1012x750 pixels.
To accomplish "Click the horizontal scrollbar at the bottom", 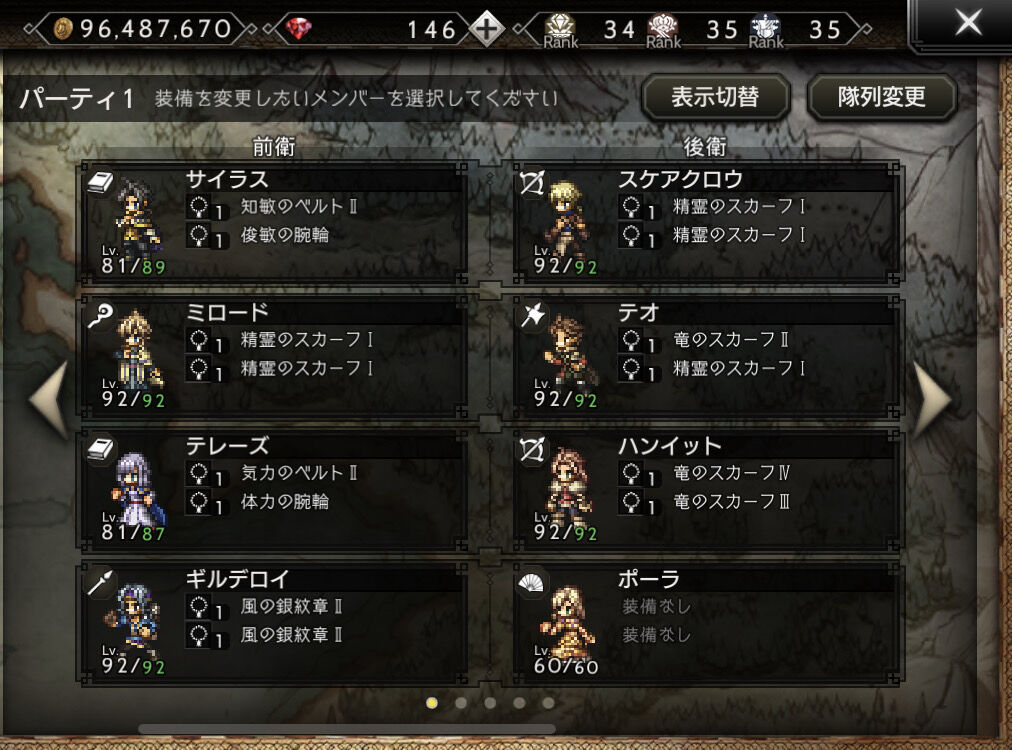I will (347, 729).
